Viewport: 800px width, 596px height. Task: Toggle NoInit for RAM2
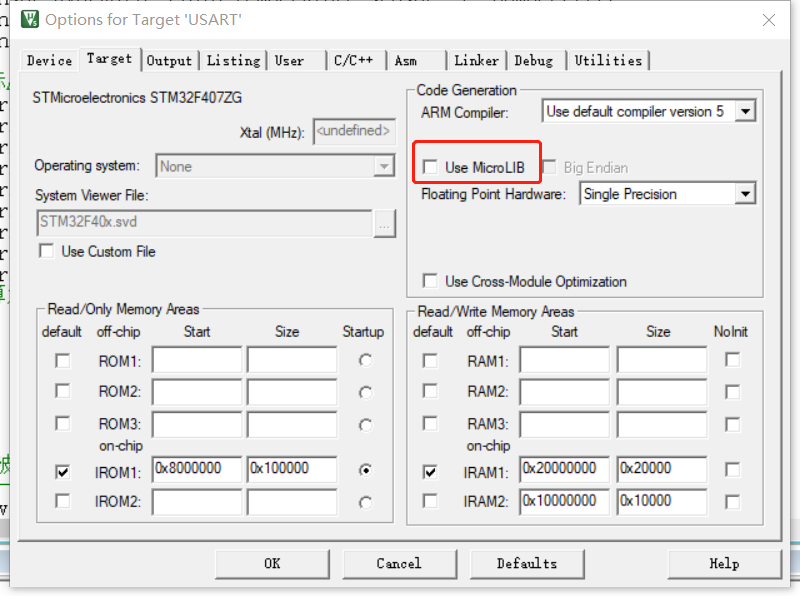pyautogui.click(x=732, y=392)
